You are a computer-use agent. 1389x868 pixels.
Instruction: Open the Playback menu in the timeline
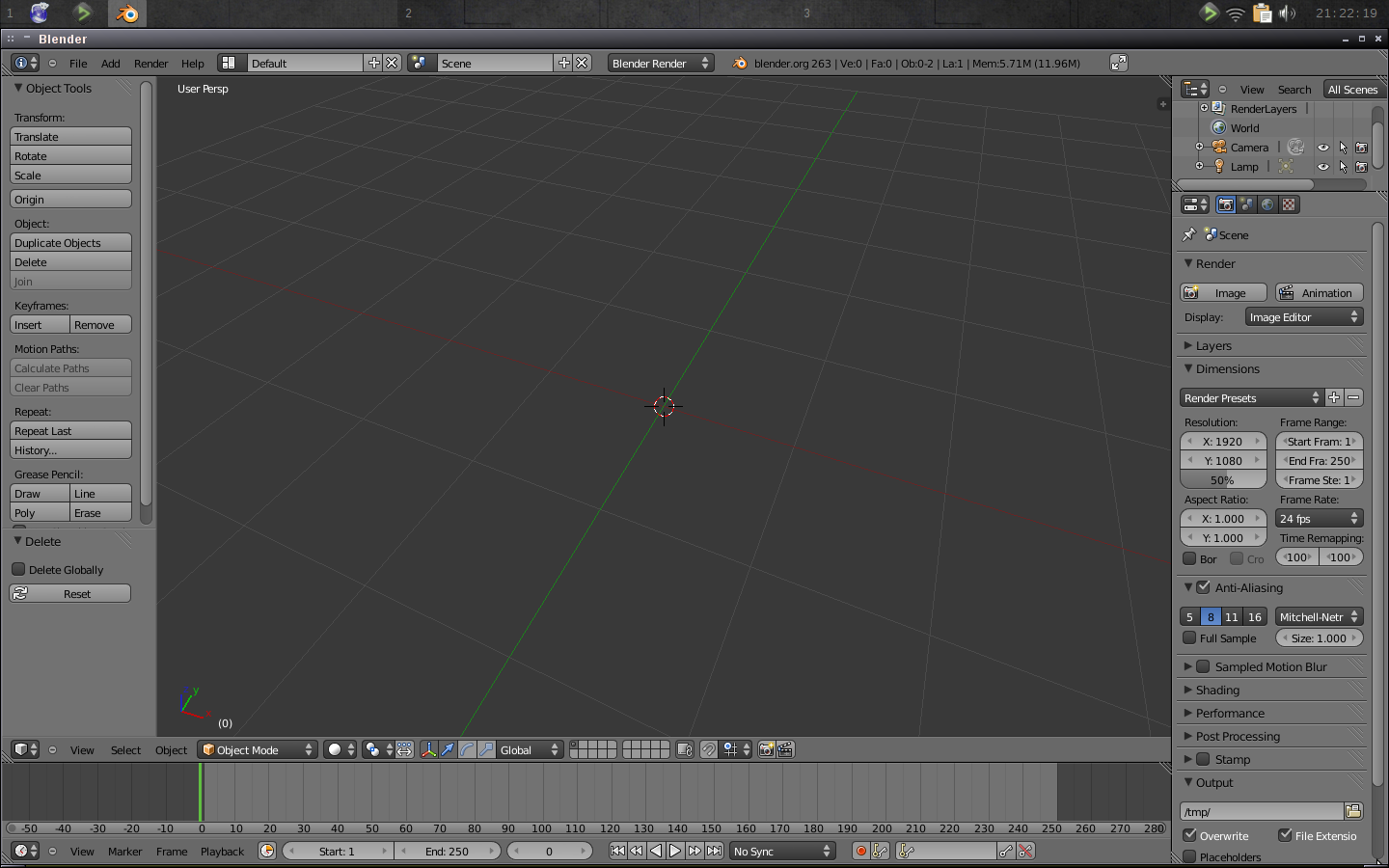pos(222,852)
